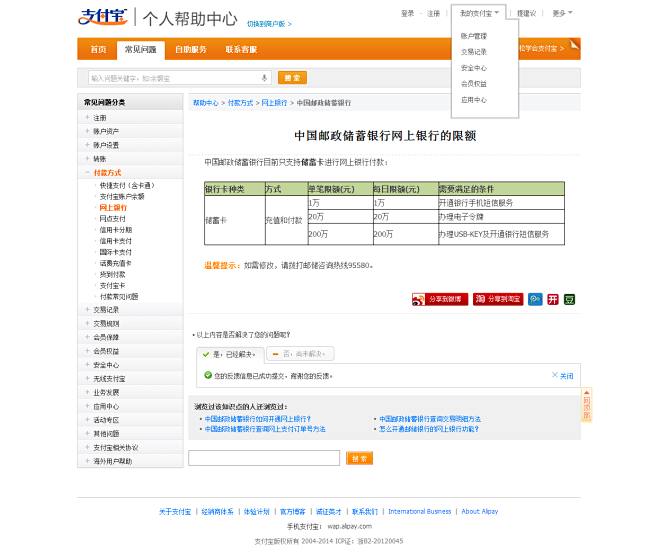The height and width of the screenshot is (555, 658).
Task: Click the blue Pengyou share icon
Action: click(x=535, y=299)
